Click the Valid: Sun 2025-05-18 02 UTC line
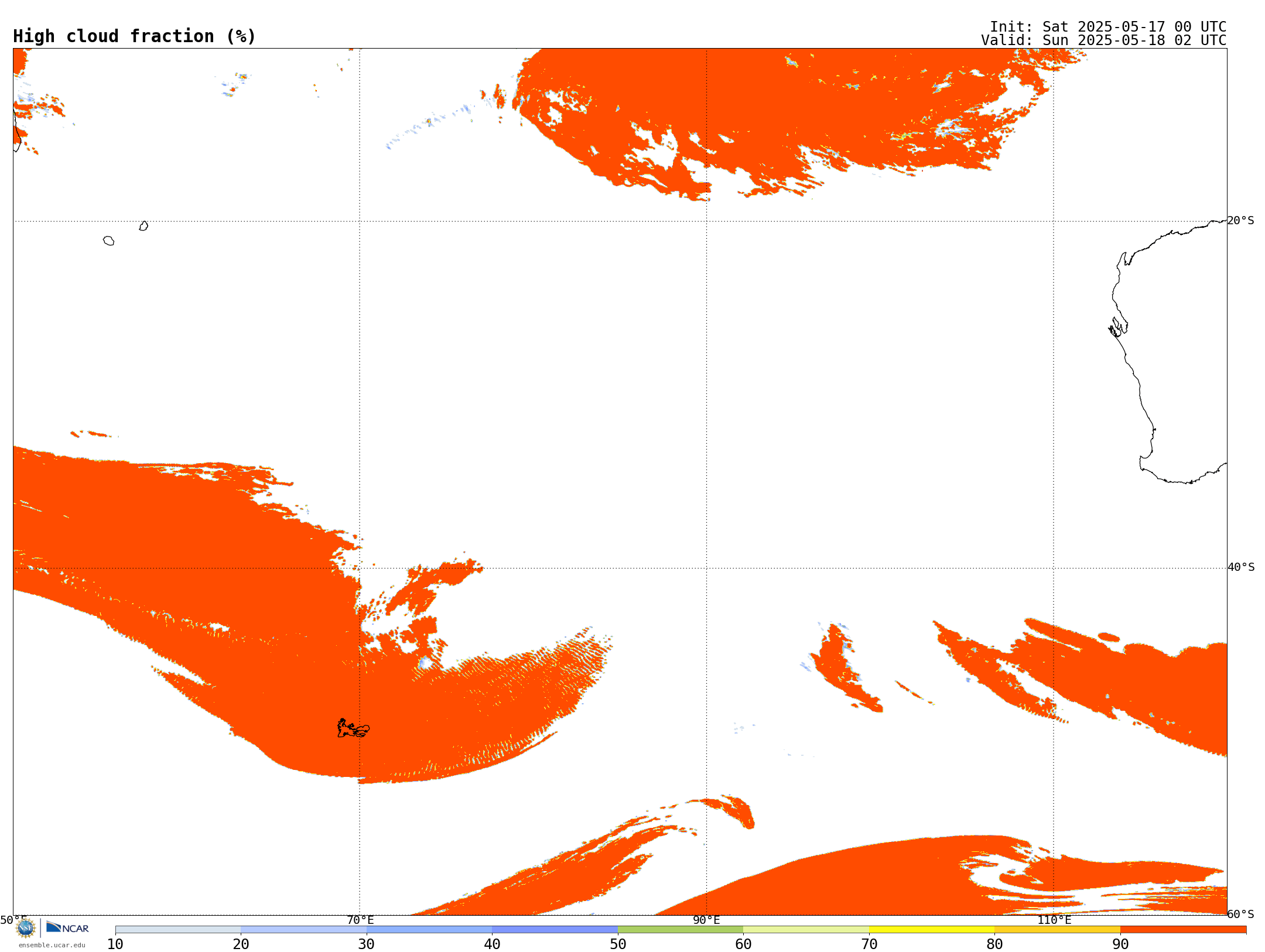The height and width of the screenshot is (952, 1265). pyautogui.click(x=1104, y=40)
